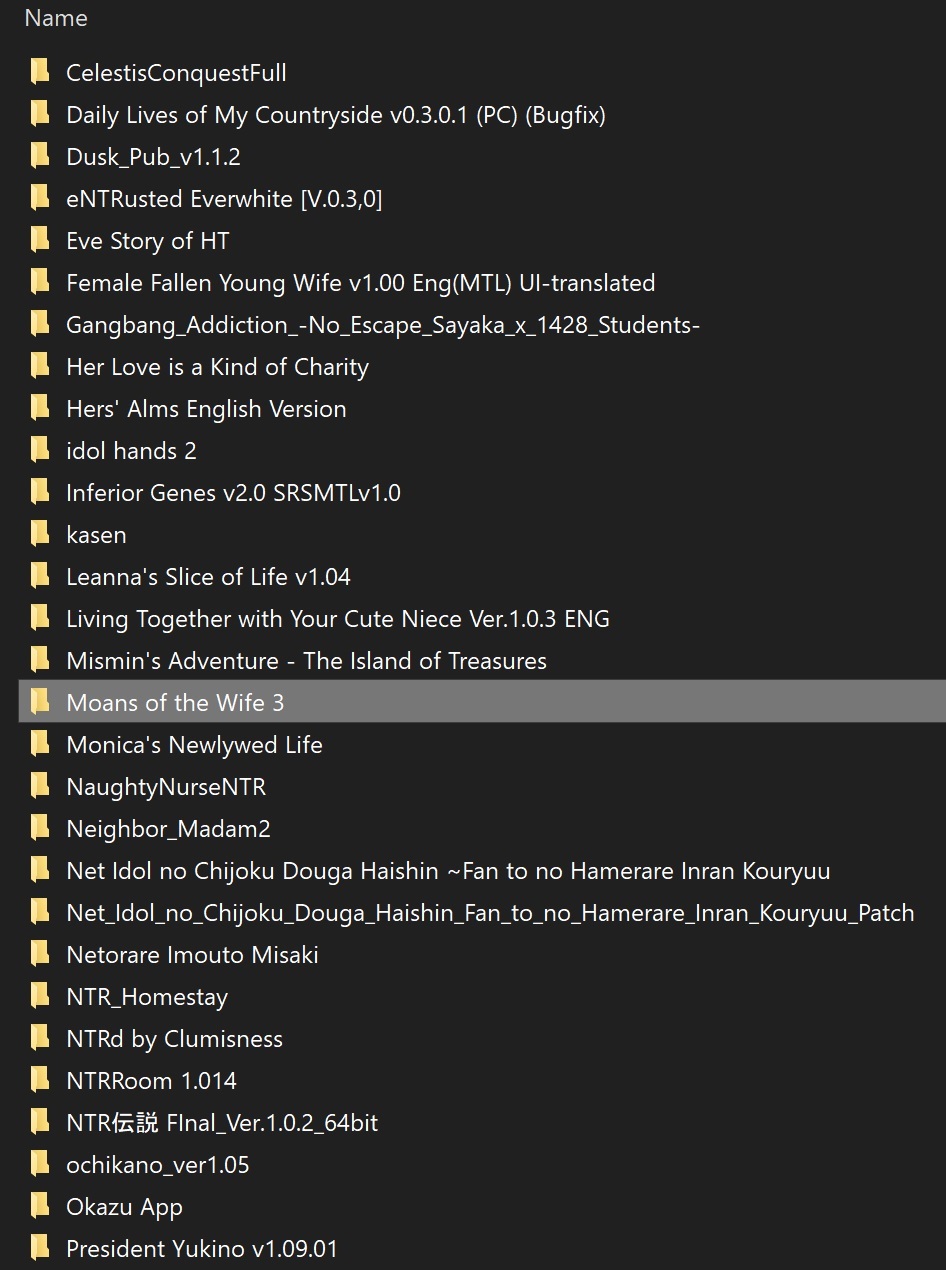Viewport: 946px width, 1270px height.
Task: Select folder icon of President Yukino v1.09.01
Action: (x=40, y=1248)
